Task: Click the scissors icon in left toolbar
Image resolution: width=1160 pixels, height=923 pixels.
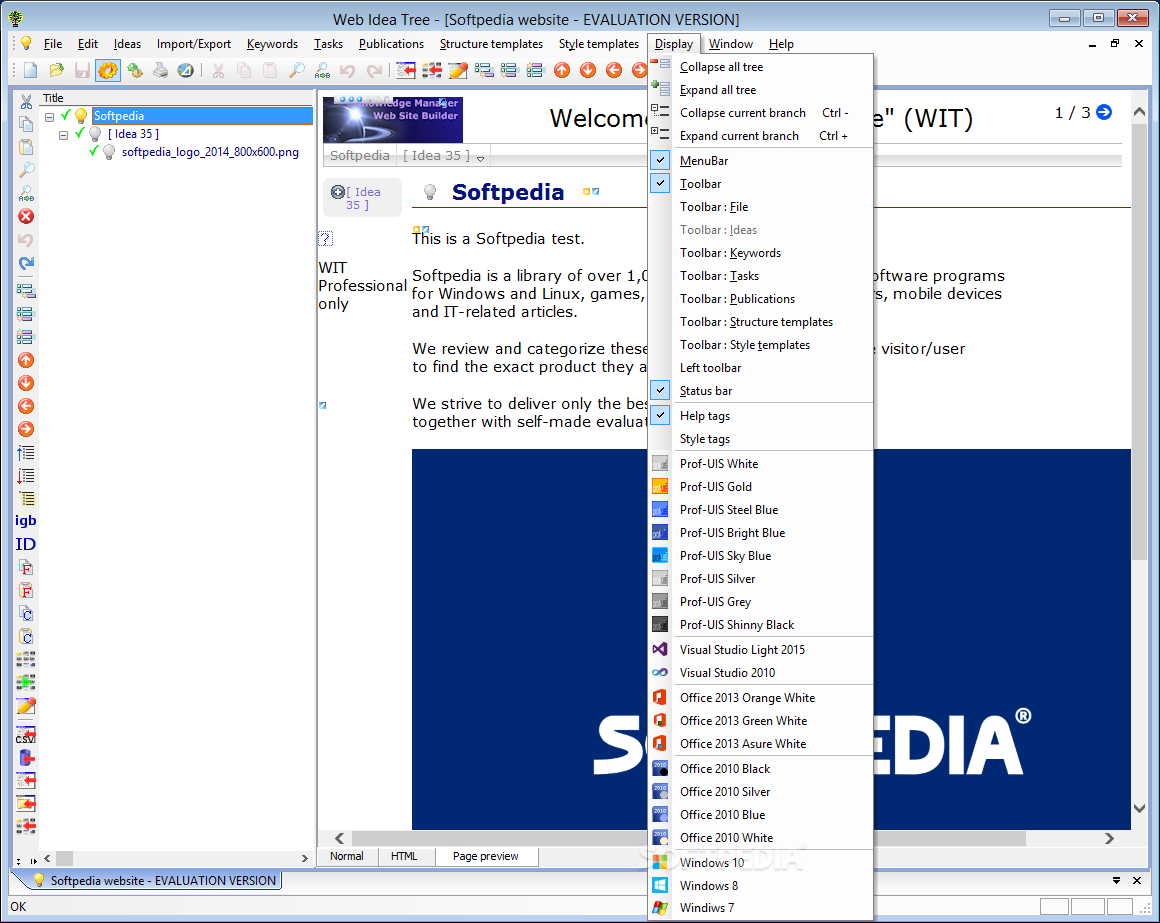Action: tap(26, 101)
